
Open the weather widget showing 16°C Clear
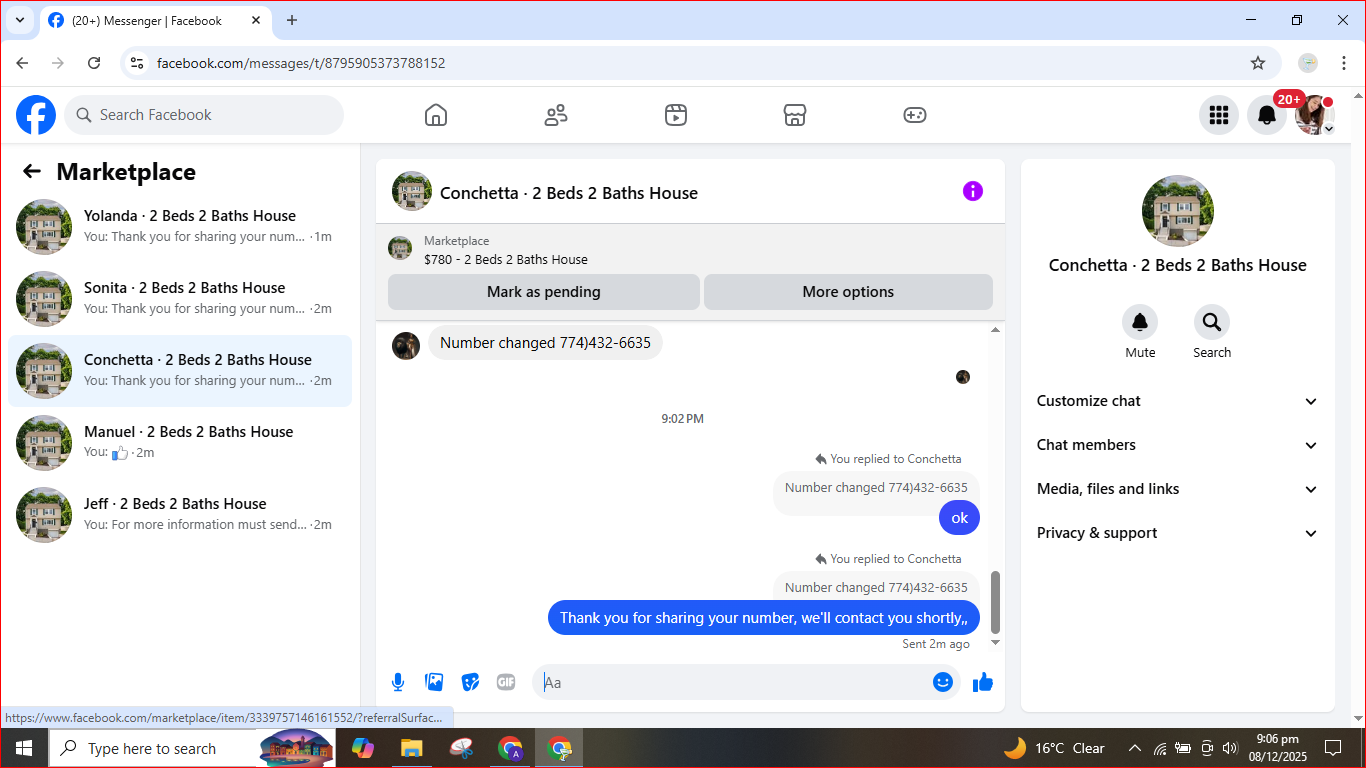[x=1054, y=748]
